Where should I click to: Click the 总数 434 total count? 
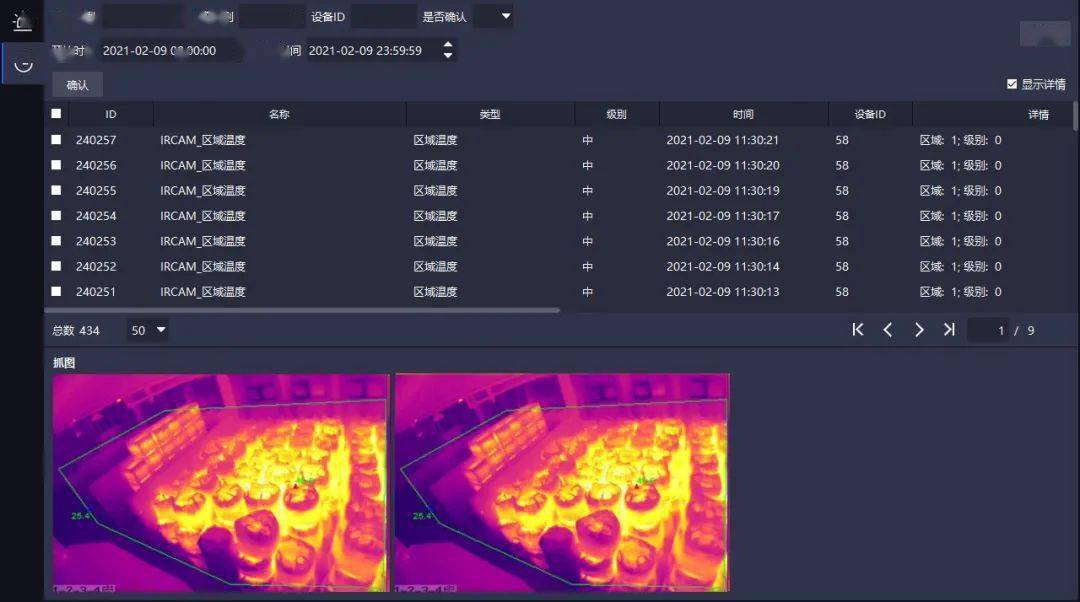(76, 331)
